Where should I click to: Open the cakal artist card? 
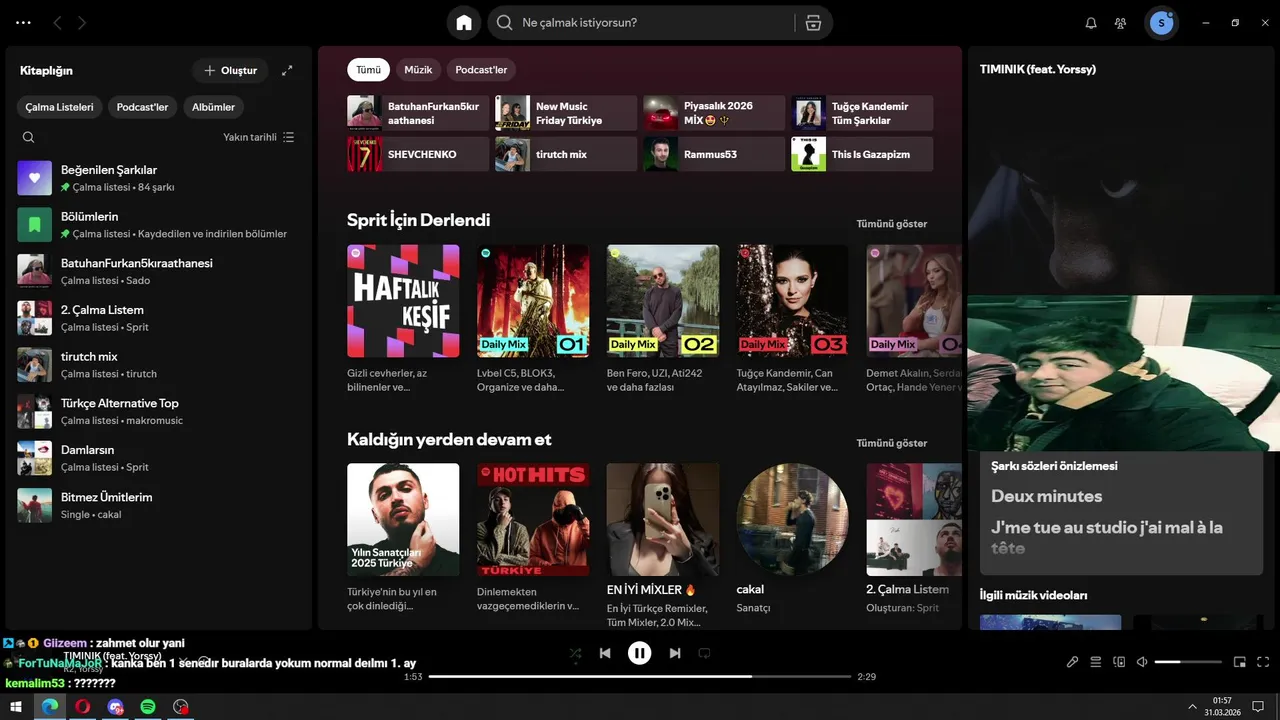[x=793, y=538]
